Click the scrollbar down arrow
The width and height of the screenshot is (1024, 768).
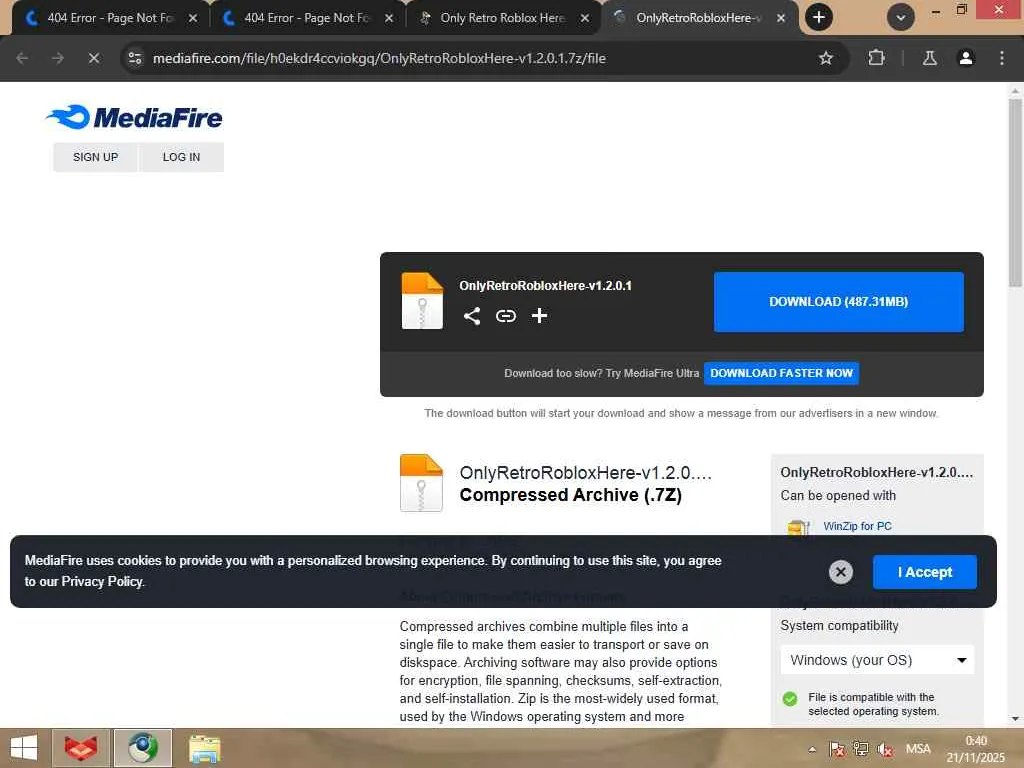coord(1015,718)
